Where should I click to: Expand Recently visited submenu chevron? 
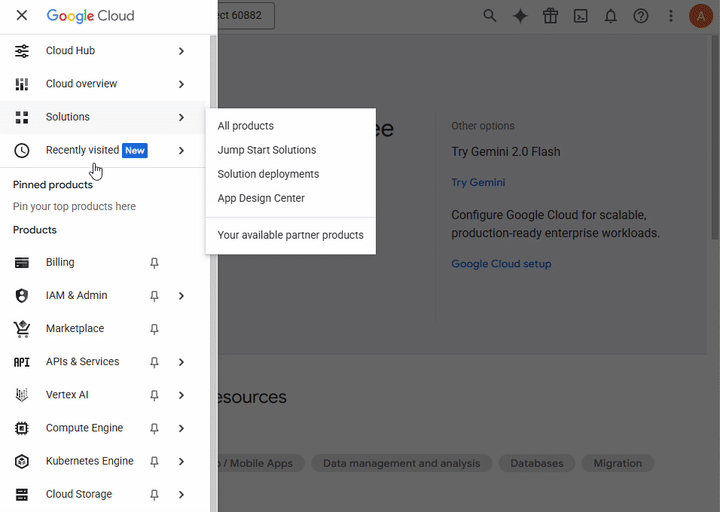click(181, 151)
